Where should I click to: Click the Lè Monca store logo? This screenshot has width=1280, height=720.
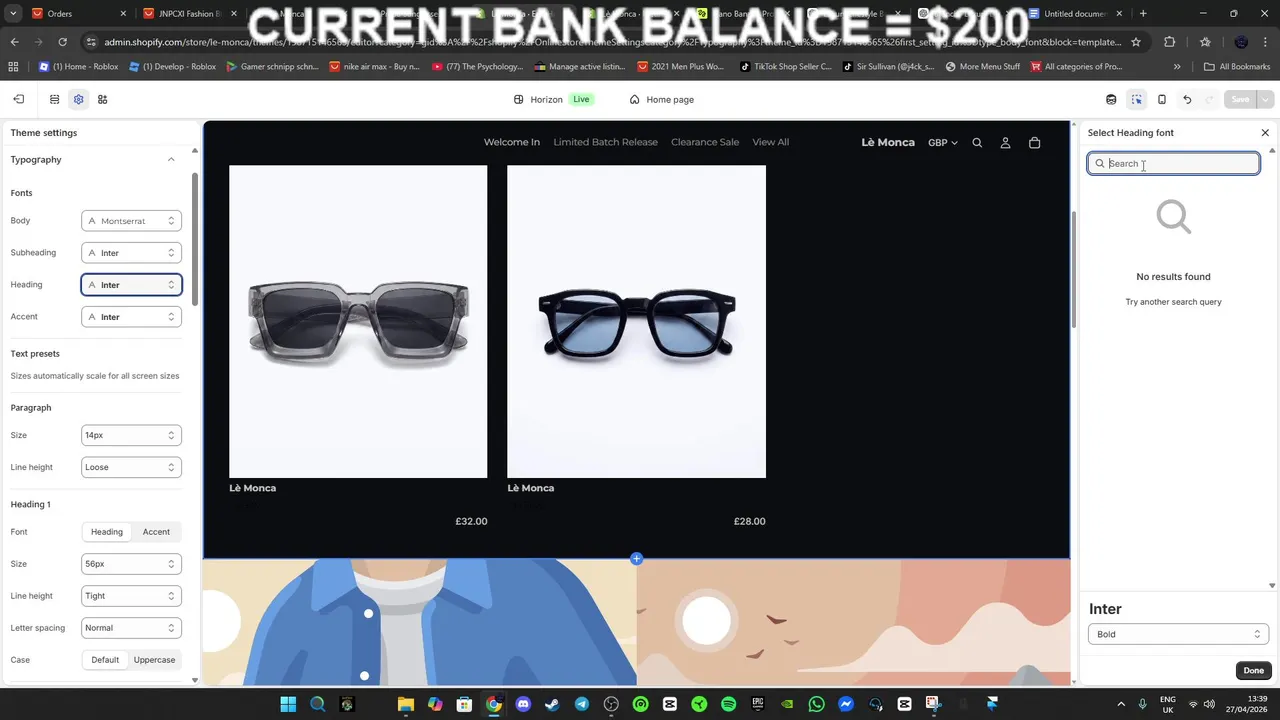tap(888, 142)
